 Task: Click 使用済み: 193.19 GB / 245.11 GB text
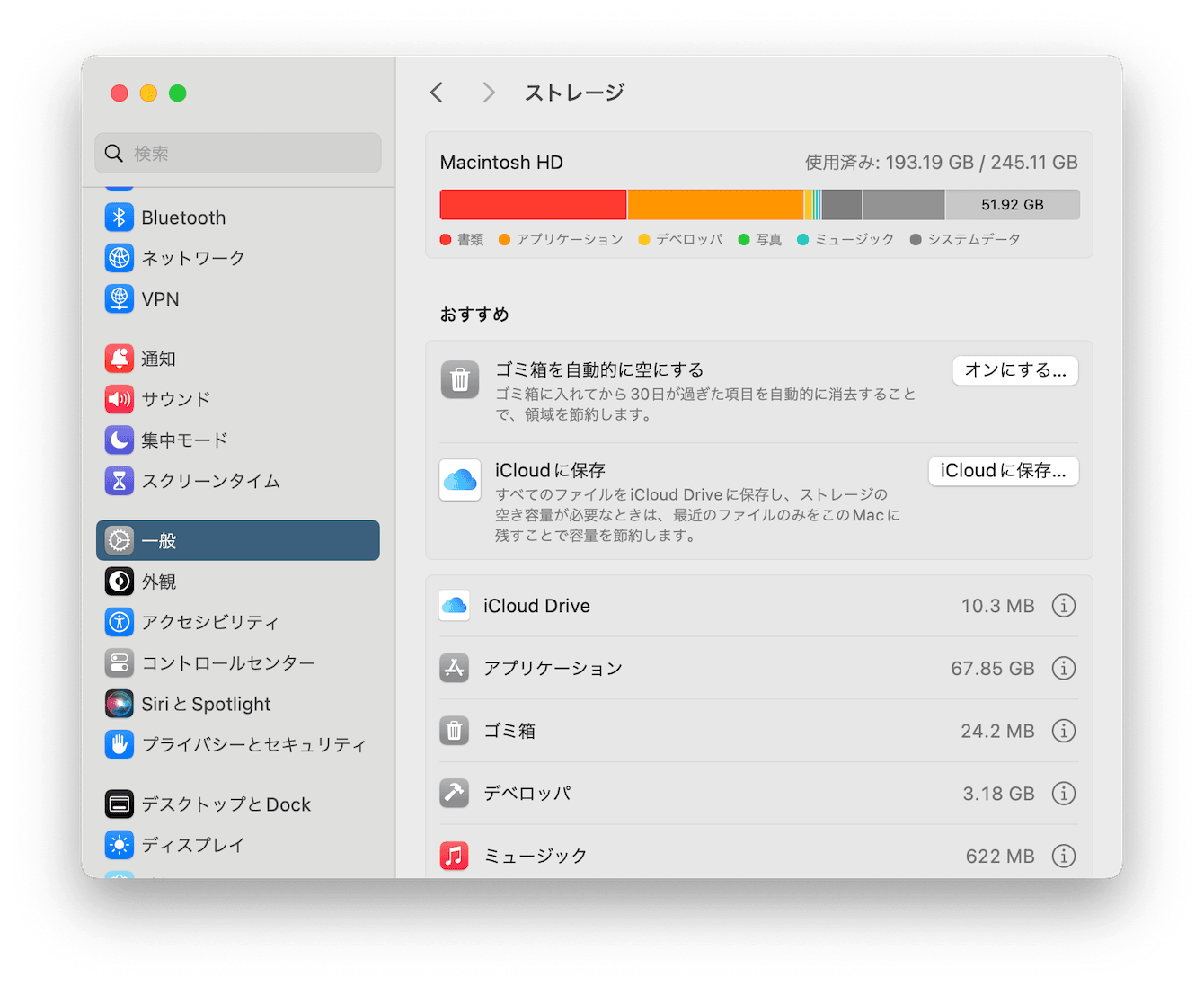point(941,163)
